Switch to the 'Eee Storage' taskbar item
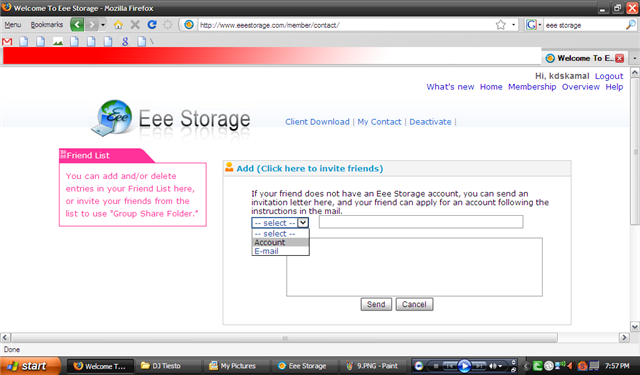640x375 pixels. [x=305, y=366]
